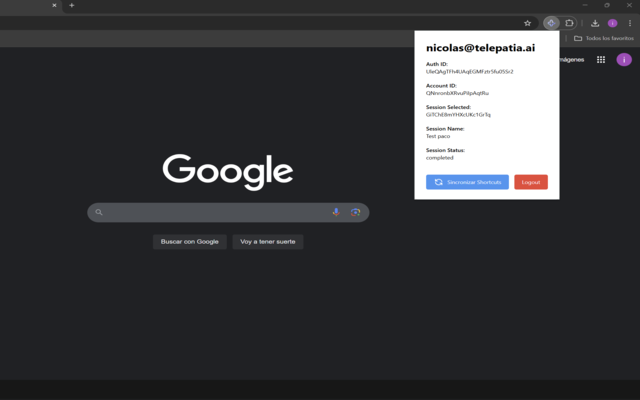Viewport: 640px width, 400px height.
Task: Bookmark this page with the star icon
Action: pyautogui.click(x=527, y=23)
